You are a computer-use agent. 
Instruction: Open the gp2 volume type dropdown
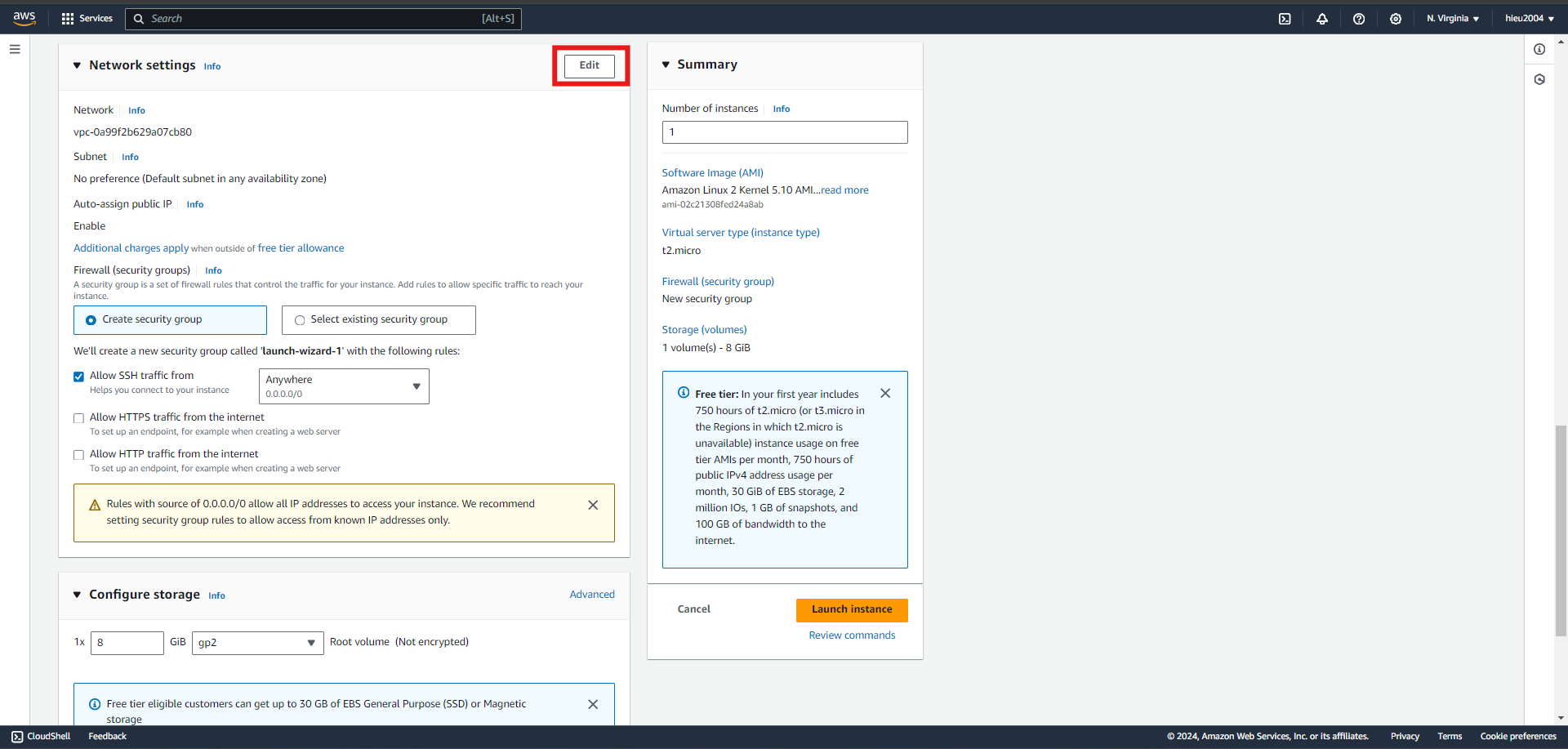(x=257, y=643)
